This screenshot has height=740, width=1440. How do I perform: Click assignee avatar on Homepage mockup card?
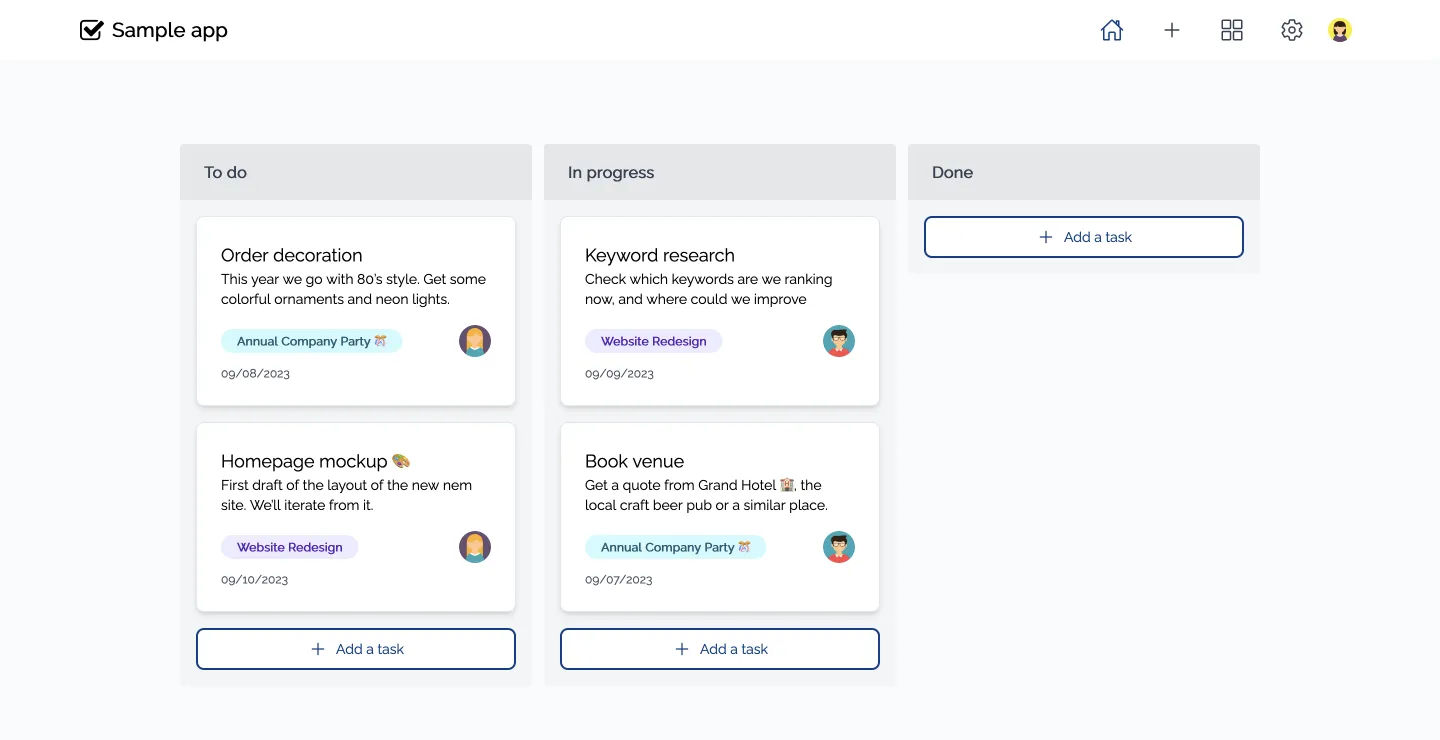point(475,547)
